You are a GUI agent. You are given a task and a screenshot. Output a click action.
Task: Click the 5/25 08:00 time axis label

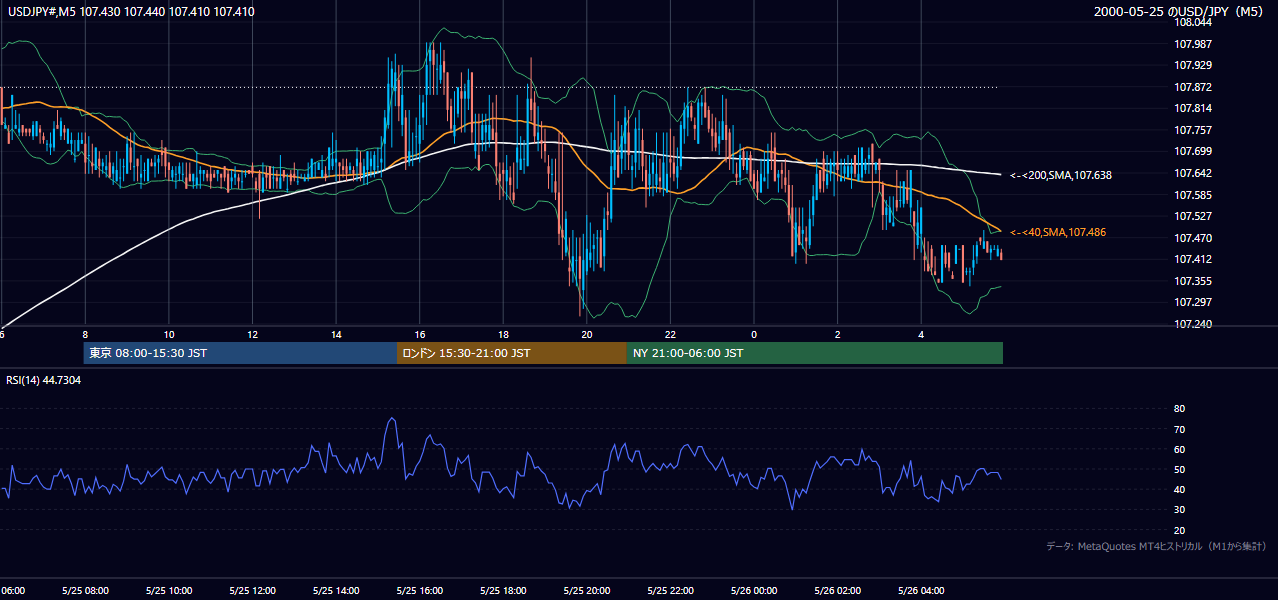click(x=85, y=590)
